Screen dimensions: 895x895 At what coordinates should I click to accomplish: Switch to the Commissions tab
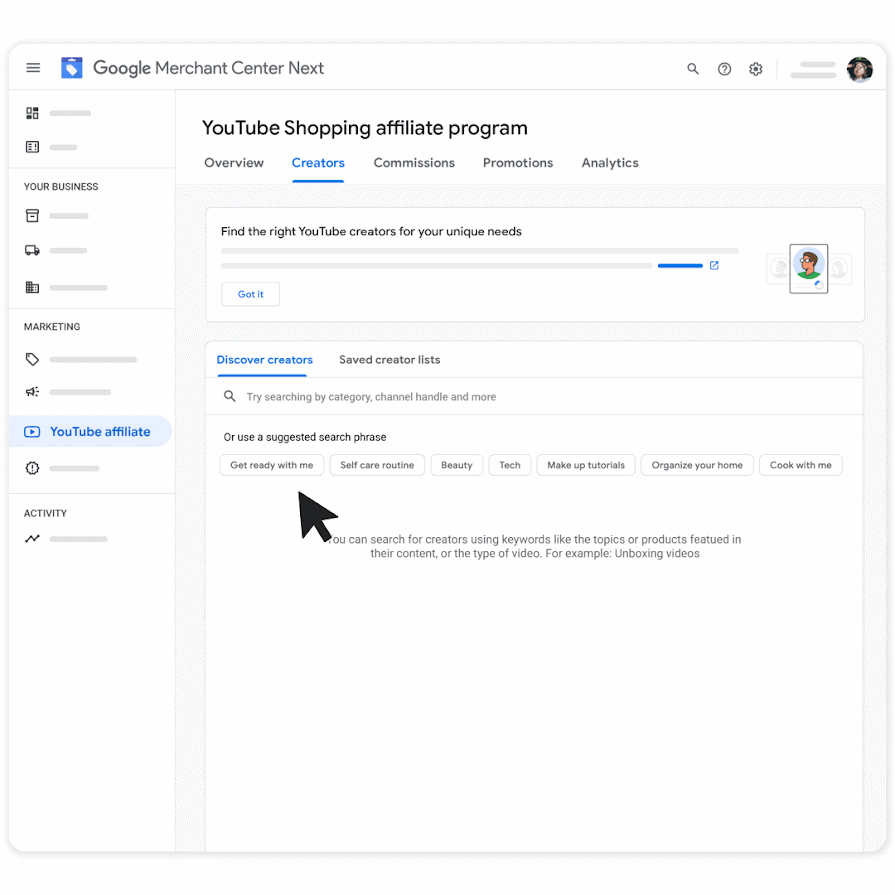[x=414, y=163]
